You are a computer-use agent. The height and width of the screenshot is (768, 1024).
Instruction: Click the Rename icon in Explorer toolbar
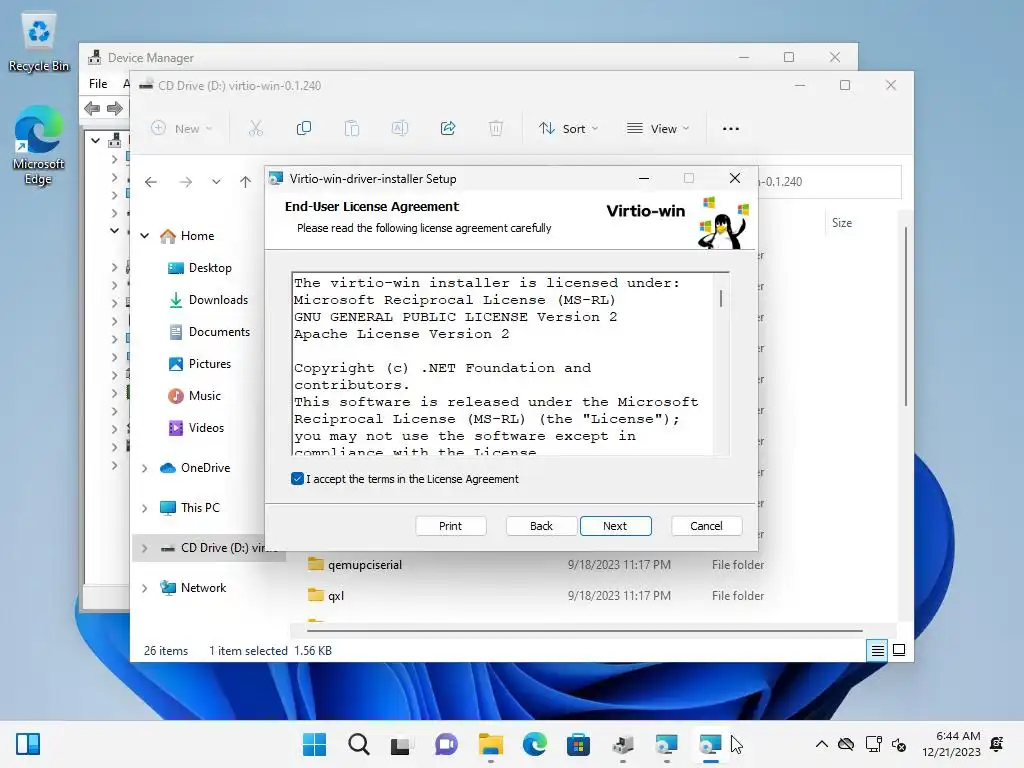pyautogui.click(x=400, y=129)
